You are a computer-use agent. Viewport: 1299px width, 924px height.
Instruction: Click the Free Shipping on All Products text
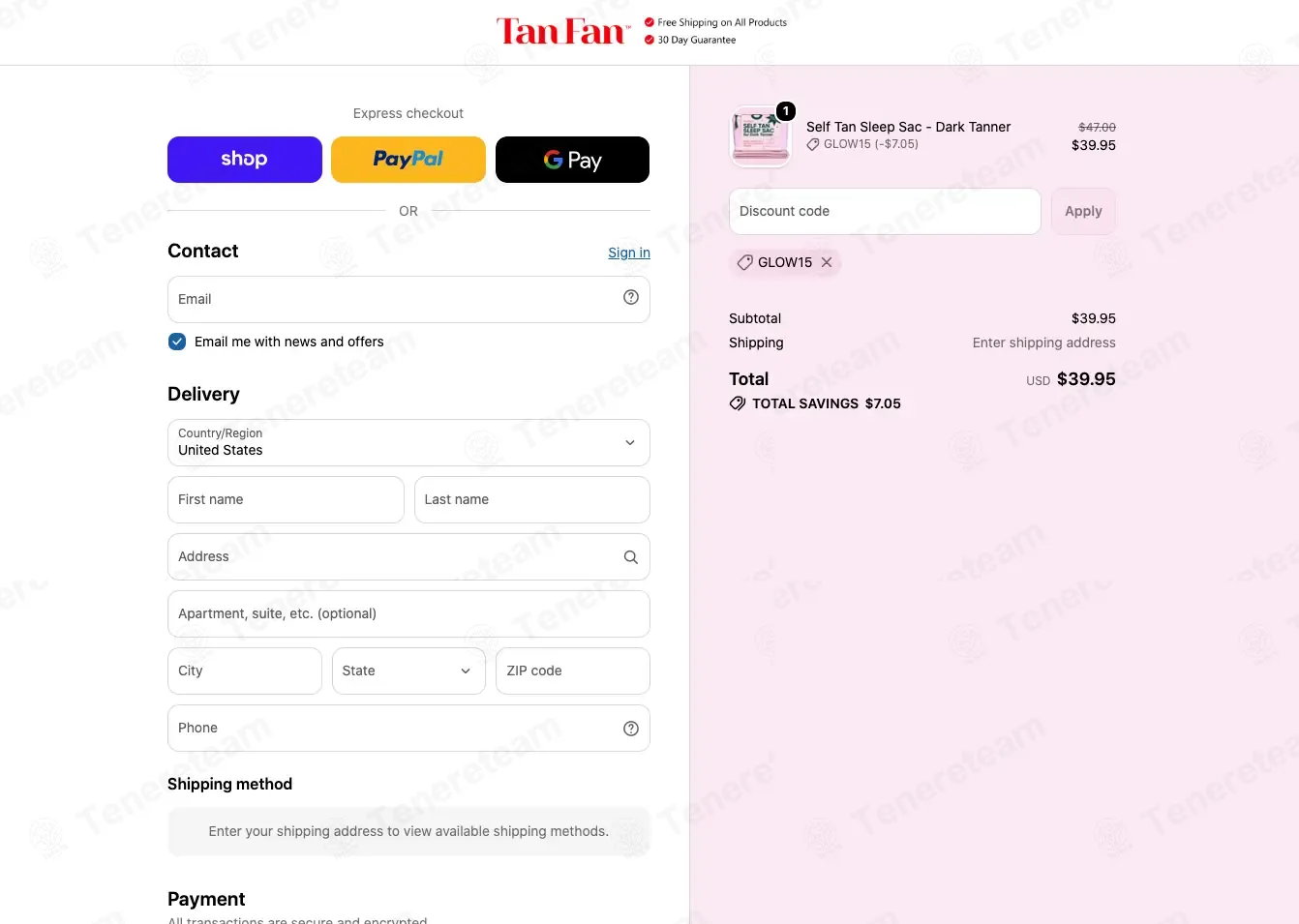pos(722,22)
